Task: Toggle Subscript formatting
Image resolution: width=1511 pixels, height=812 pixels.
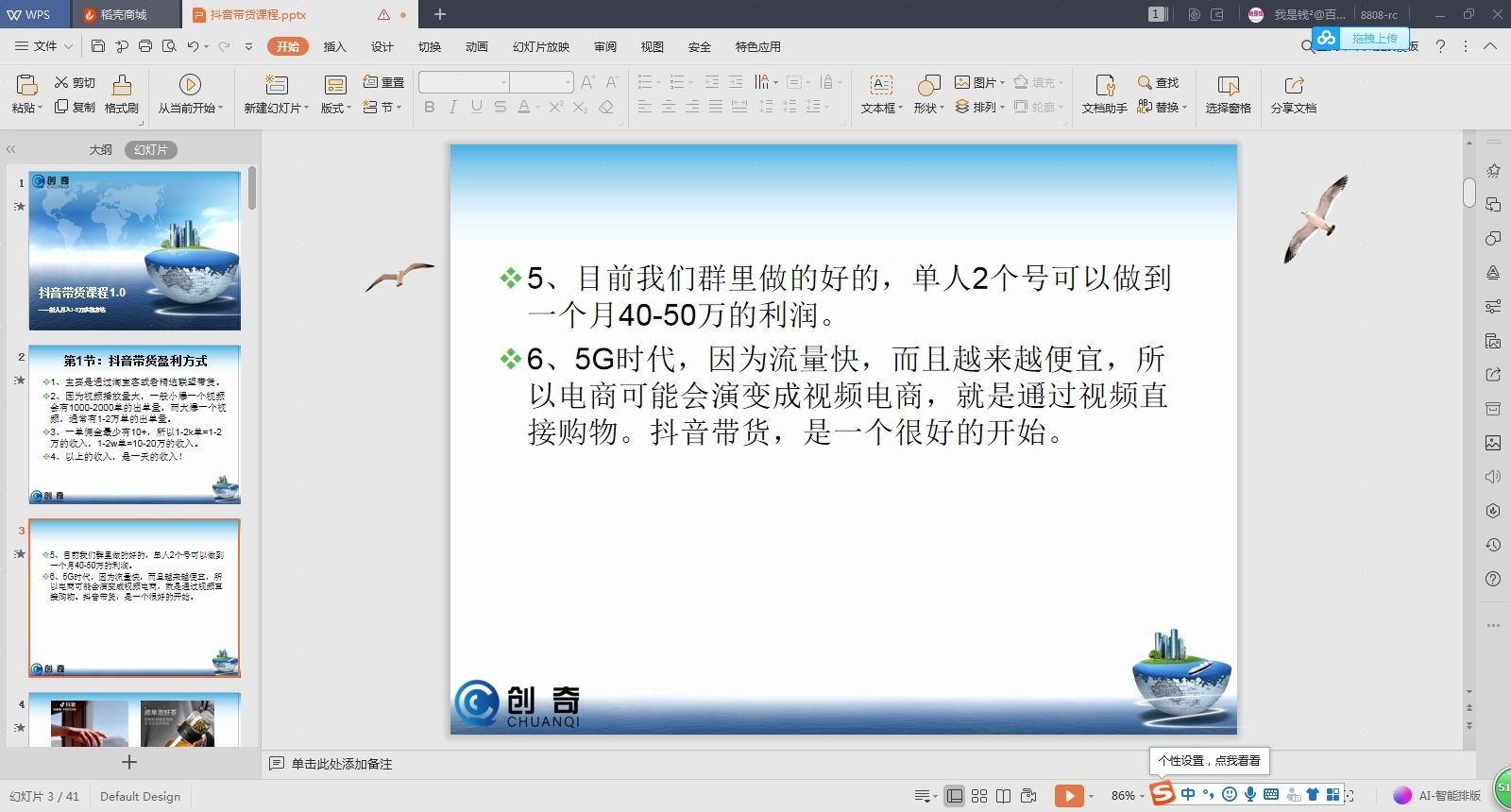Action: click(580, 107)
